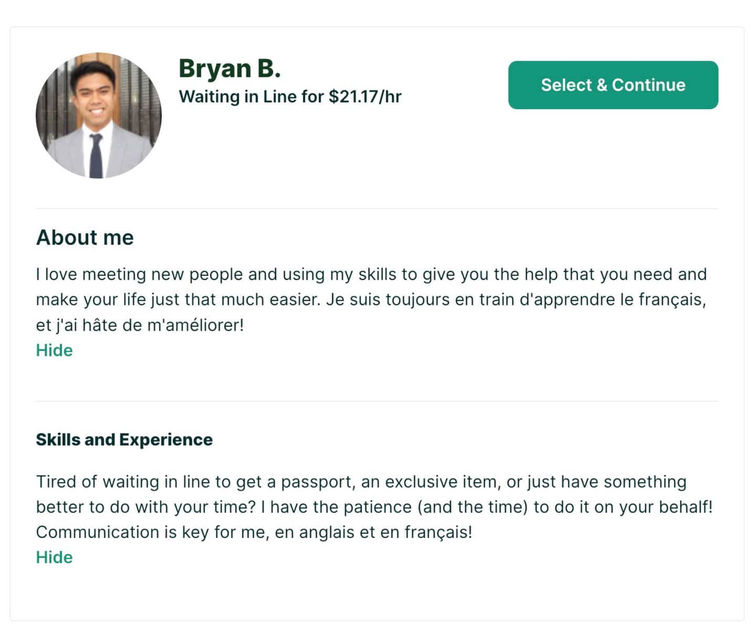The height and width of the screenshot is (629, 750).
Task: Click the $21.17/hr rate value
Action: point(365,97)
